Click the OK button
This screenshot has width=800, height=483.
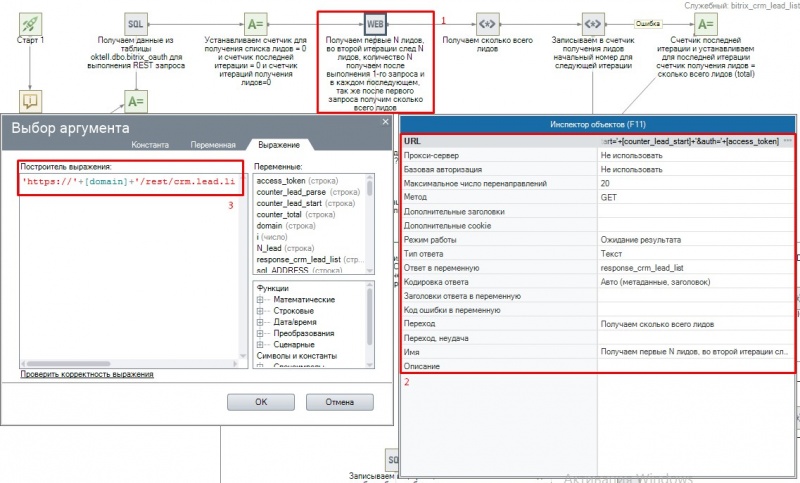(261, 402)
